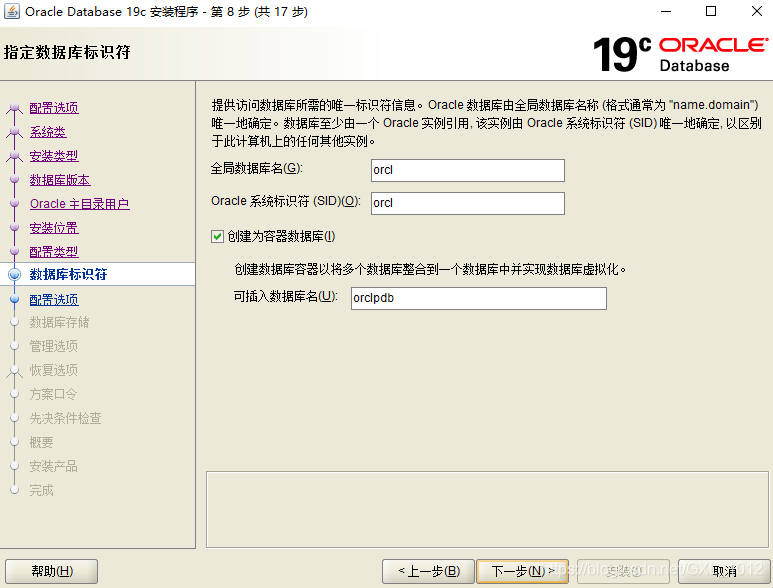Maximize the installer window
This screenshot has height=588, width=773.
[711, 11]
